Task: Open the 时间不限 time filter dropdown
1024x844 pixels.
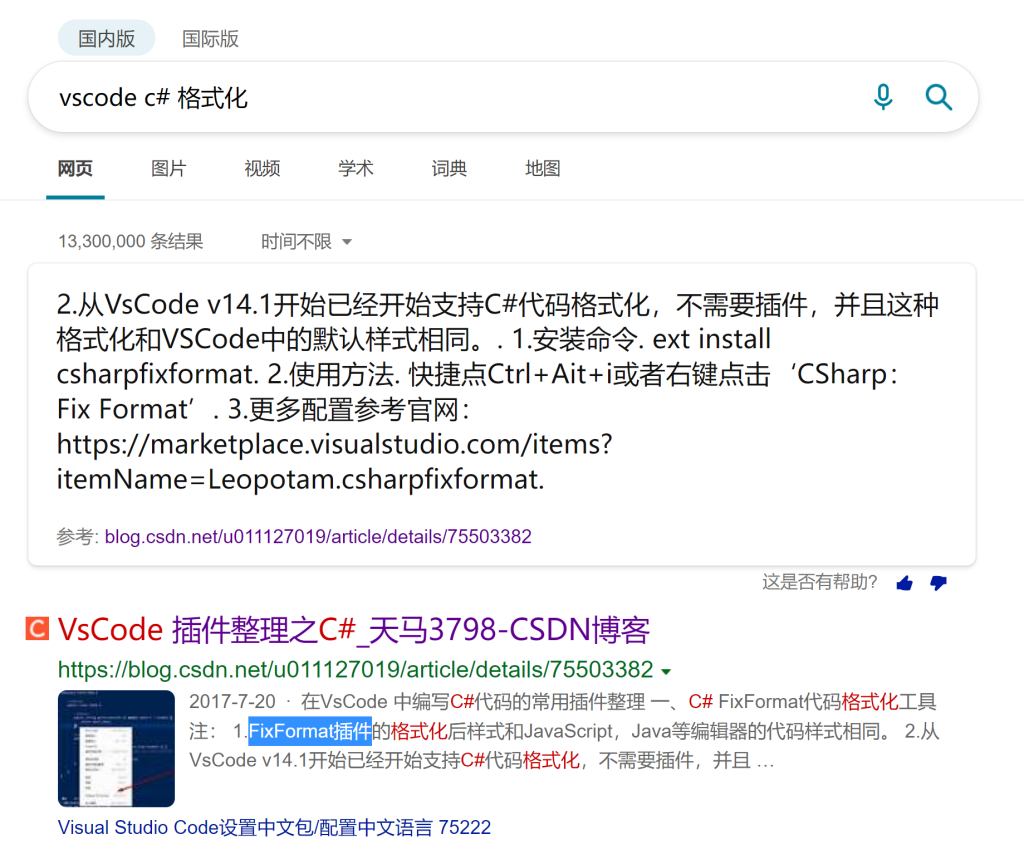Action: (x=306, y=242)
